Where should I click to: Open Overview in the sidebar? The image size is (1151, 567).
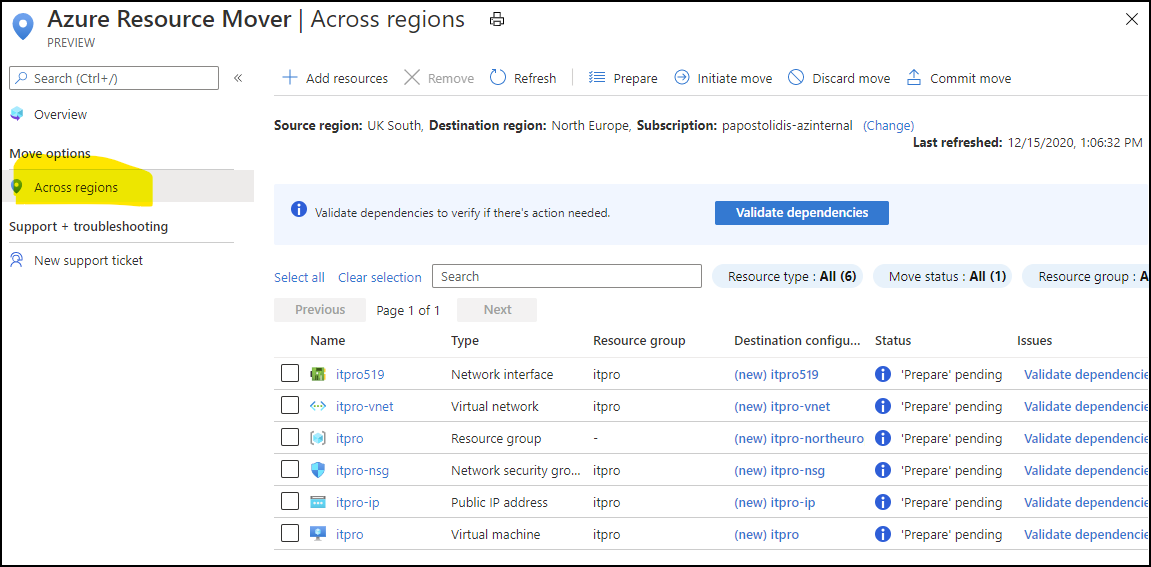[x=60, y=115]
